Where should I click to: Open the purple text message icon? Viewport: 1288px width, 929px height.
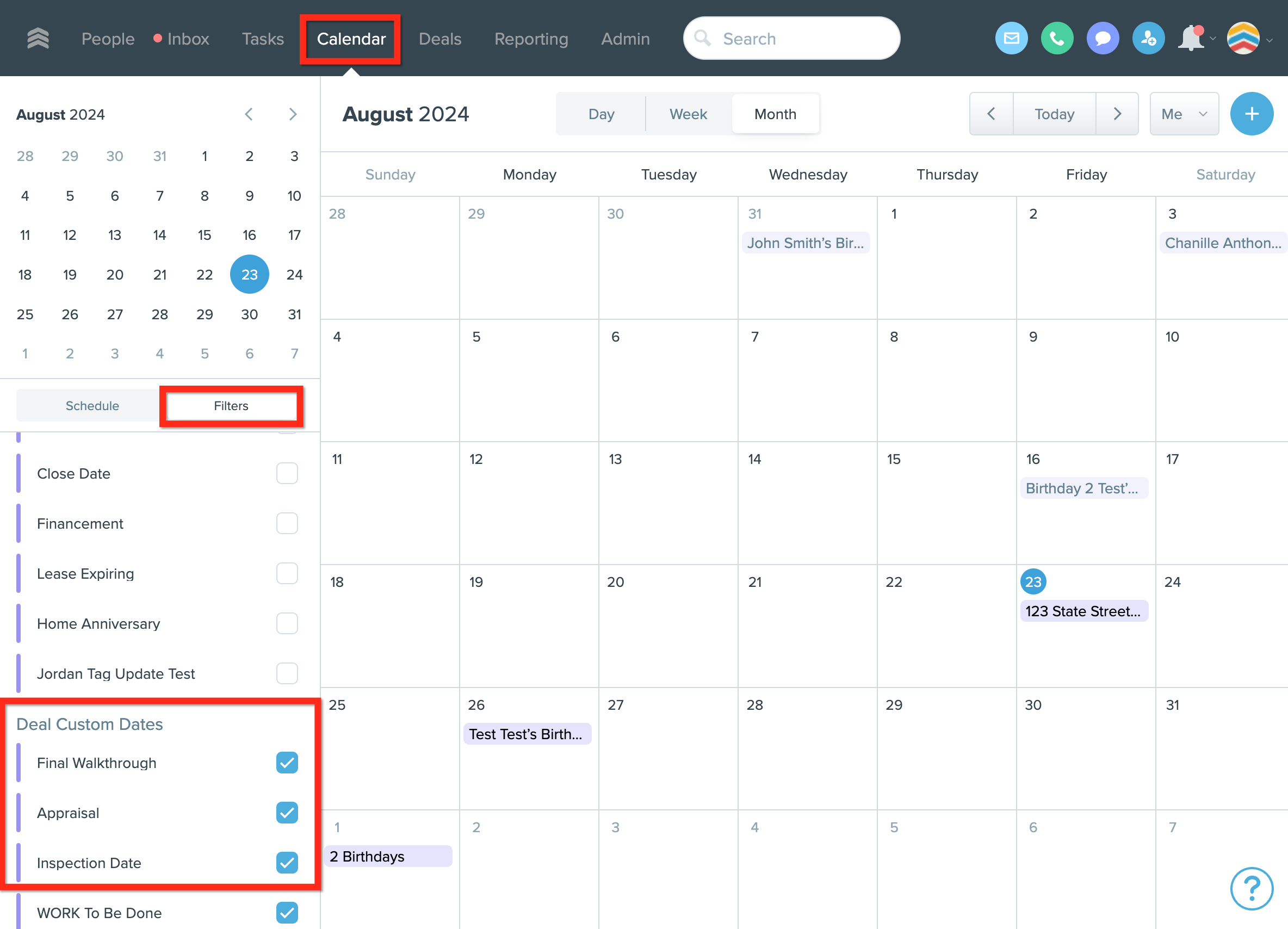click(1103, 39)
